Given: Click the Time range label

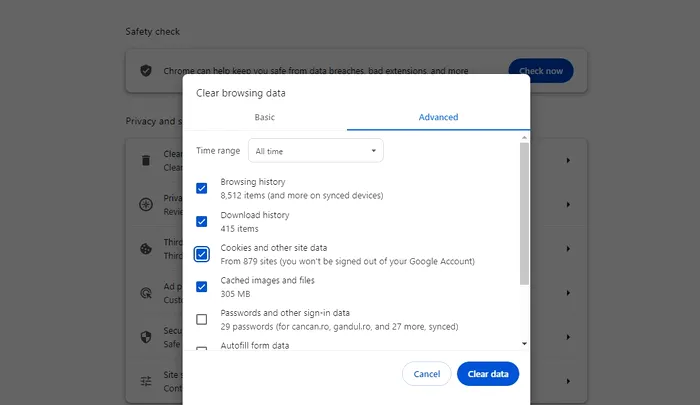Looking at the screenshot, I should coord(218,150).
